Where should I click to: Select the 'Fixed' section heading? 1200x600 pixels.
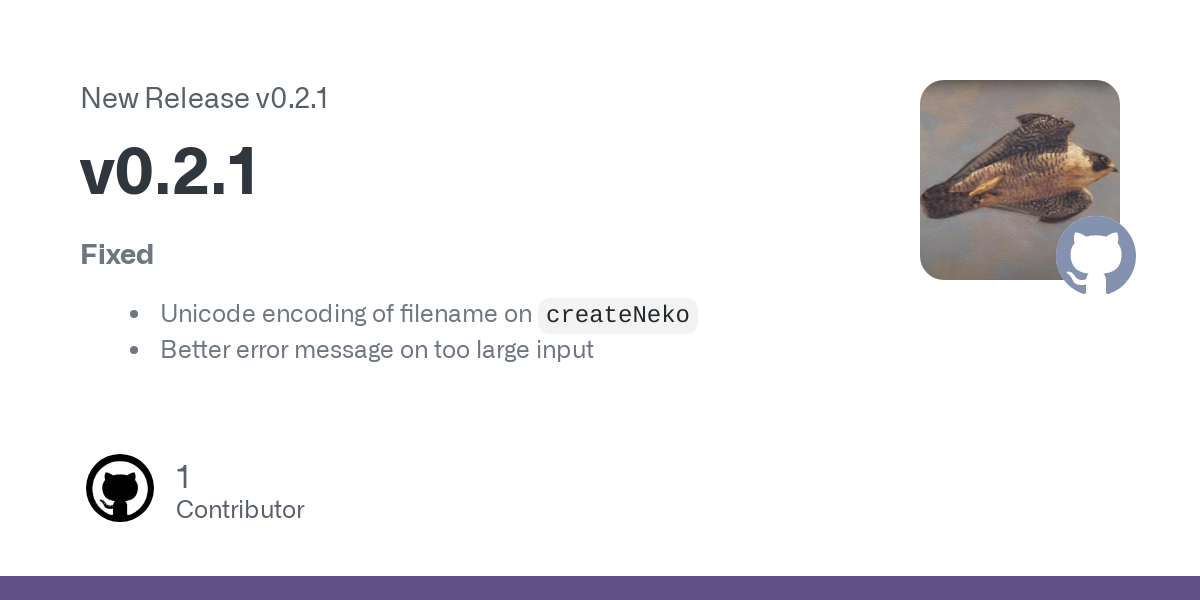click(x=117, y=255)
